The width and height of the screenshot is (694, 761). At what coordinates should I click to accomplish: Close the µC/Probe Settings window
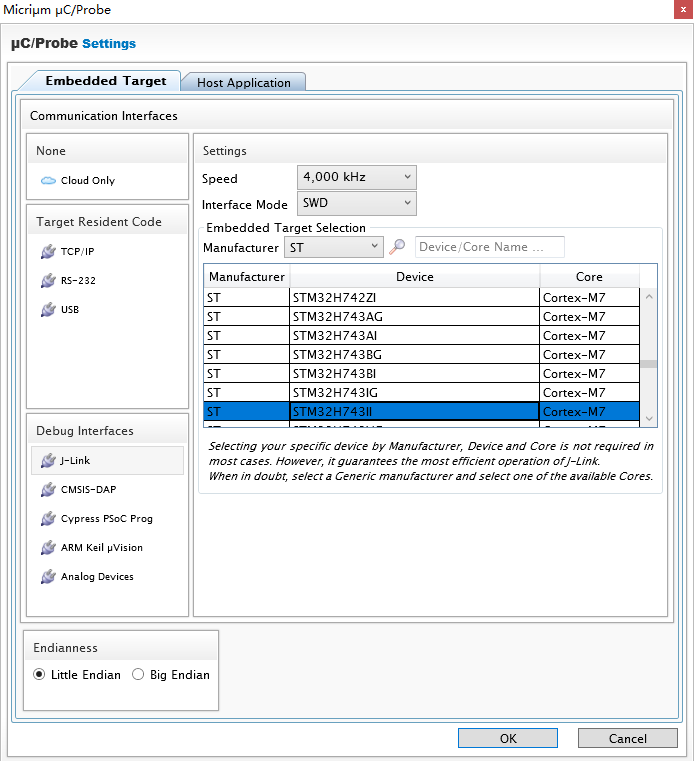[x=683, y=9]
